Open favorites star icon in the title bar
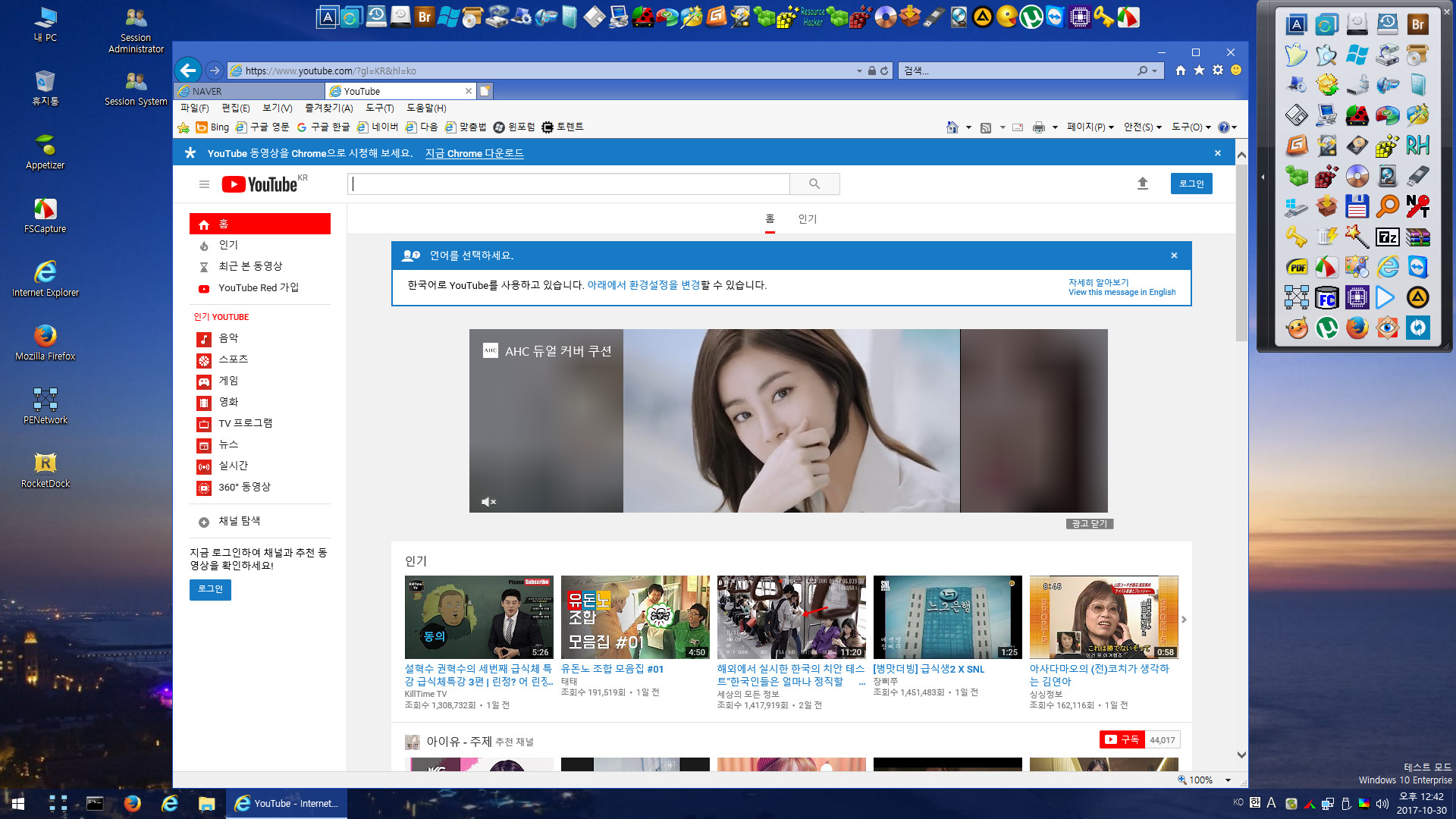The image size is (1456, 819). coord(1199,70)
